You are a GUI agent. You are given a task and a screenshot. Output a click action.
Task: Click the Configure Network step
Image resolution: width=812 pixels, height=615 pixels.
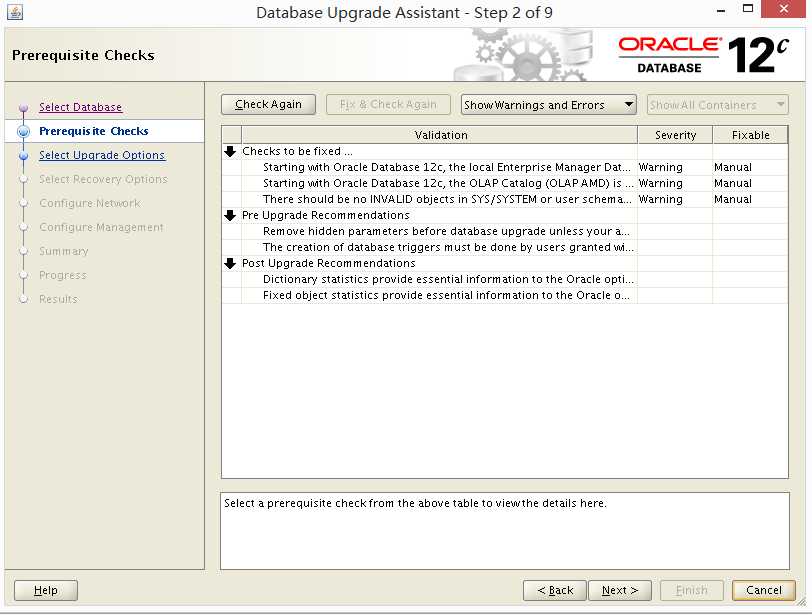click(x=90, y=203)
